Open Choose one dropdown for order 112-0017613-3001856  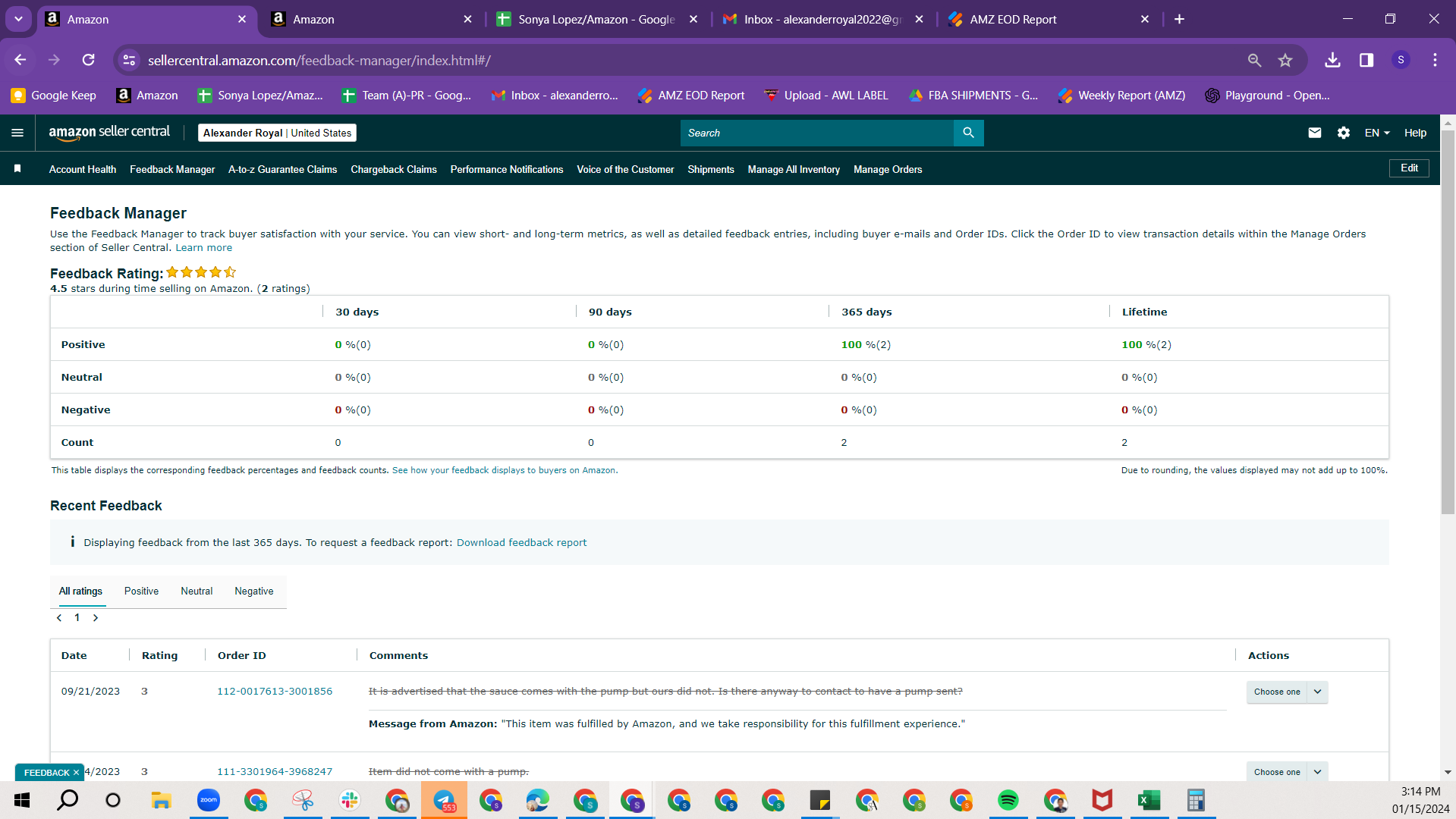[1287, 692]
